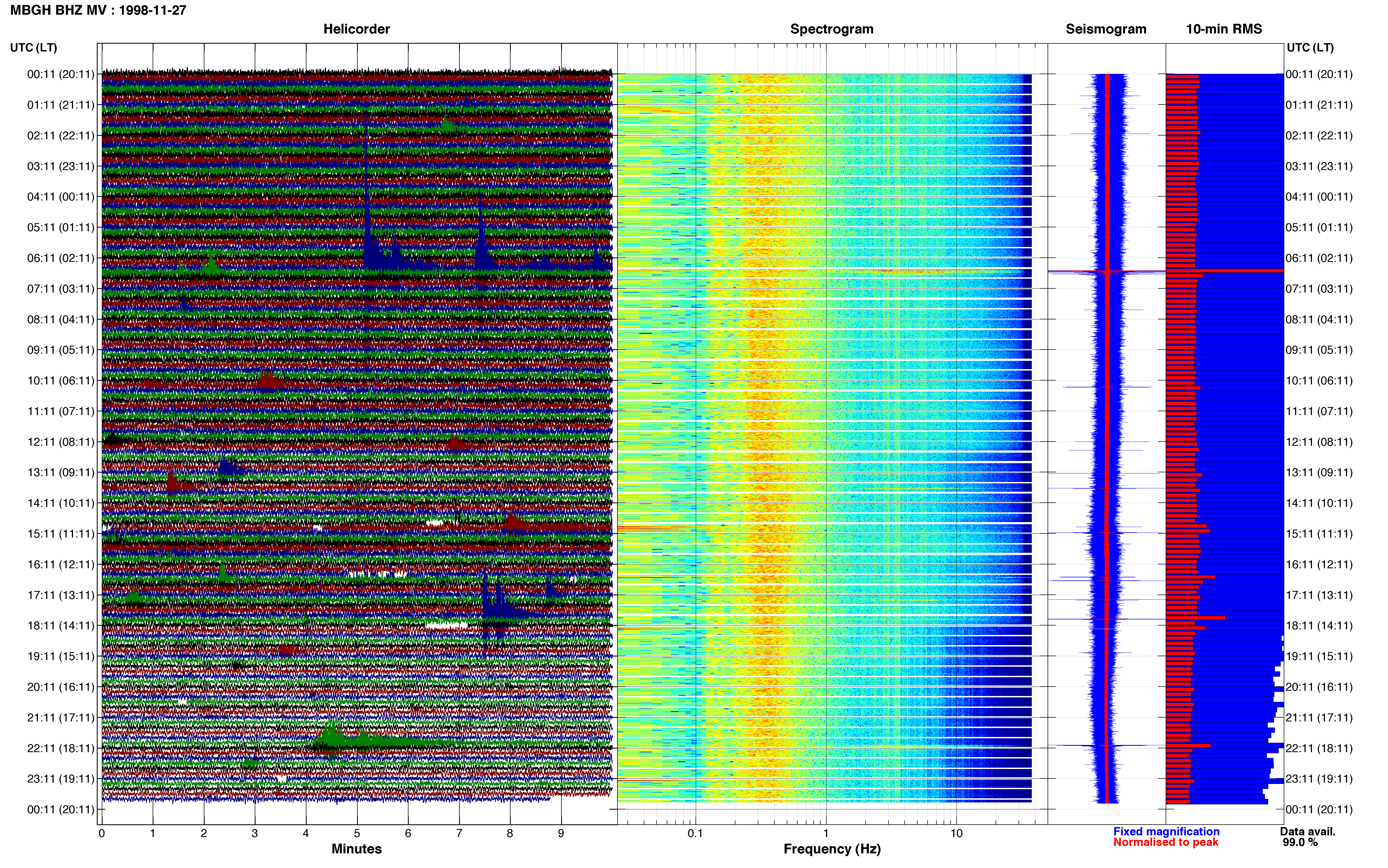Viewport: 1388px width, 868px height.
Task: Click the left time label '20:11 (16:11)'
Action: point(61,687)
